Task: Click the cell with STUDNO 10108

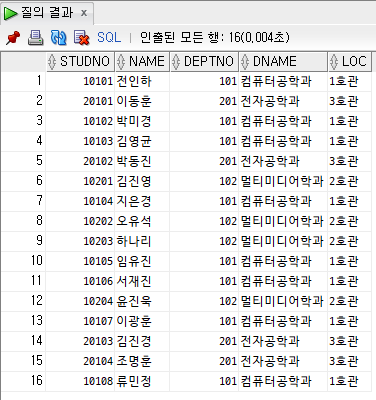Action: (80, 381)
